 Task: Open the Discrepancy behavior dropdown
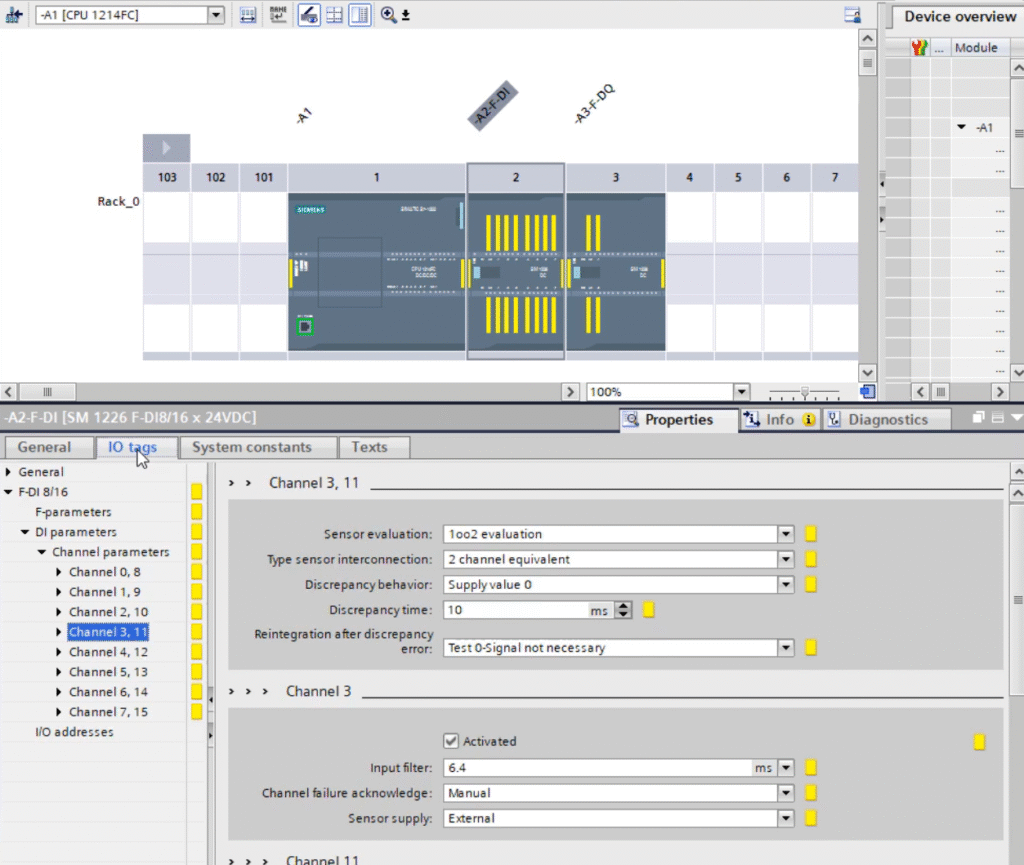[x=786, y=584]
